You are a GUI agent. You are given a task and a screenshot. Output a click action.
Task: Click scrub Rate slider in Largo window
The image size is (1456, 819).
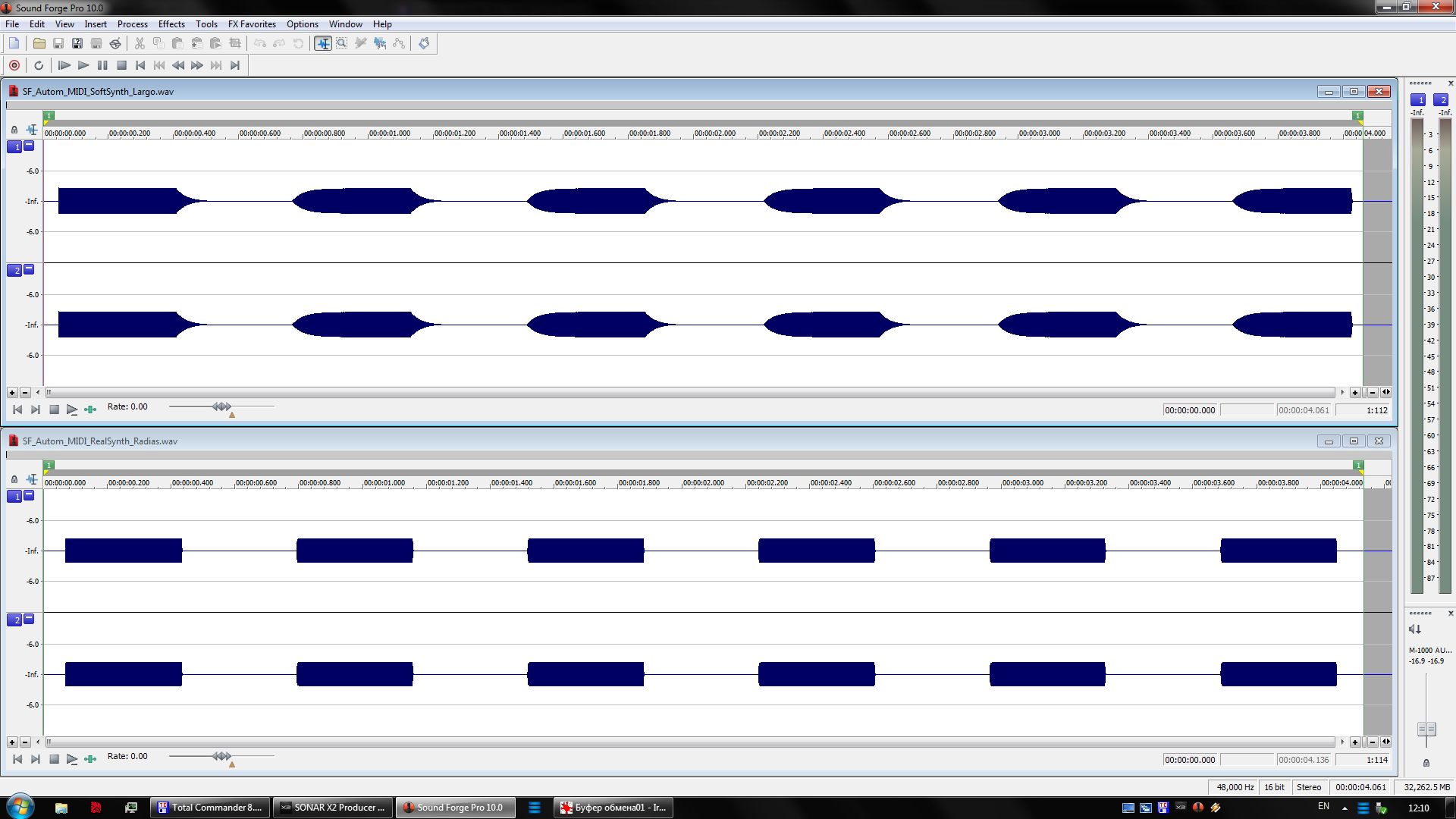coord(221,407)
